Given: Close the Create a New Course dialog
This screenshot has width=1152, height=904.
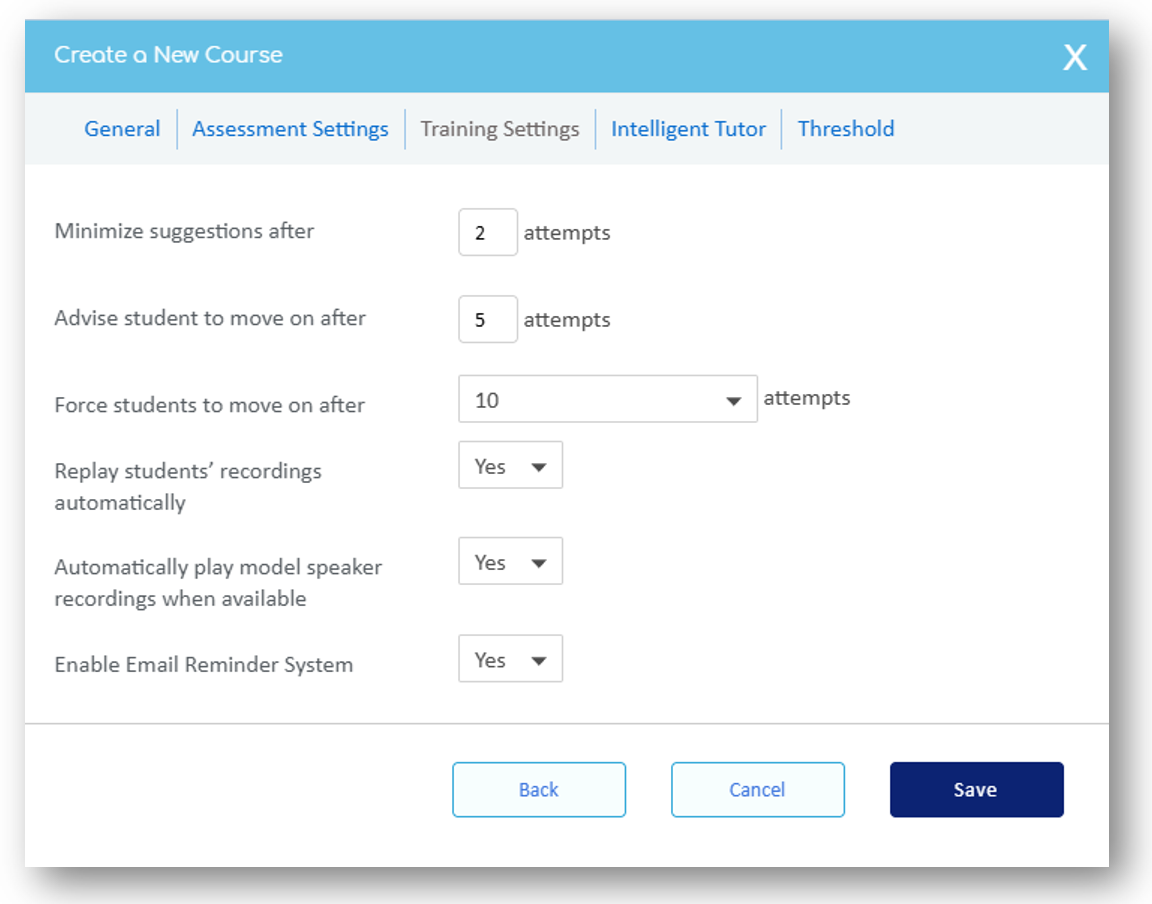Looking at the screenshot, I should [1074, 58].
